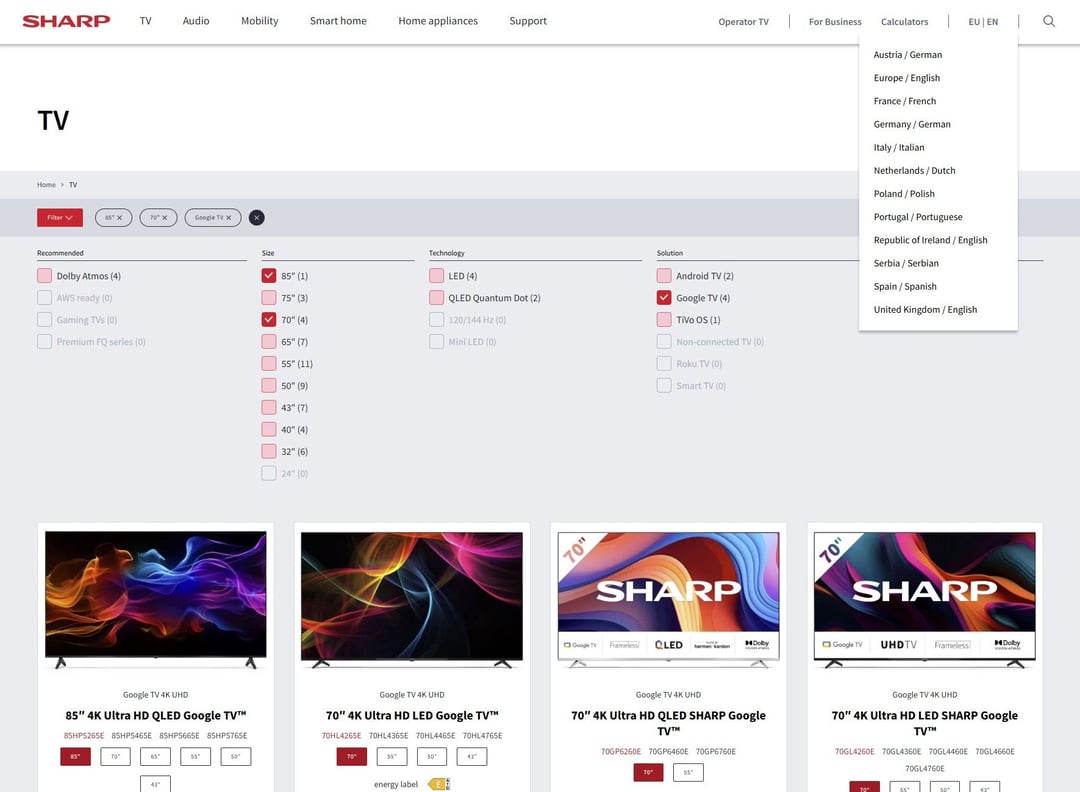The image size is (1080, 792).
Task: Select model 70HL4365E
Action: click(388, 736)
